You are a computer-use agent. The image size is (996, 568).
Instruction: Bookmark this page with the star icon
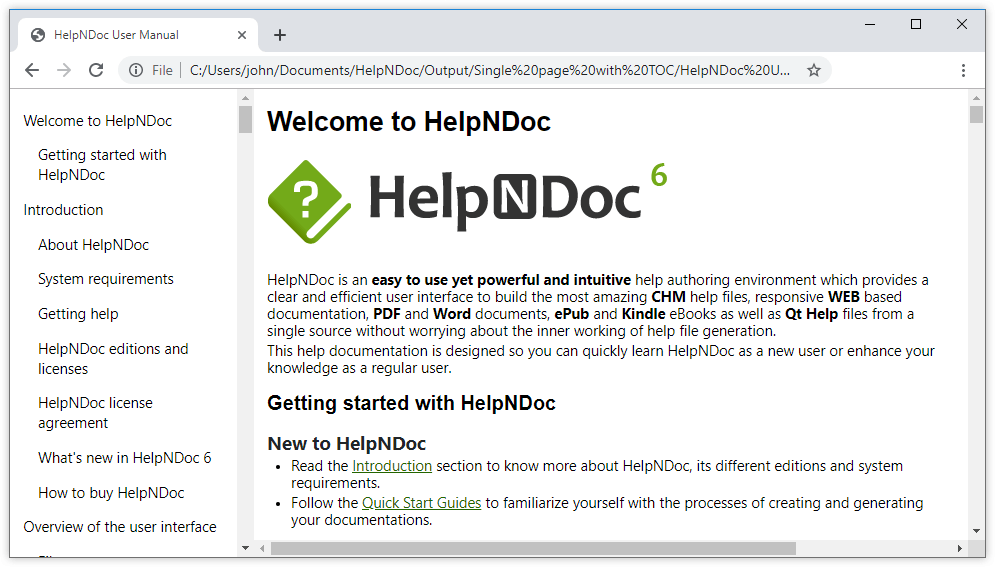[x=814, y=70]
